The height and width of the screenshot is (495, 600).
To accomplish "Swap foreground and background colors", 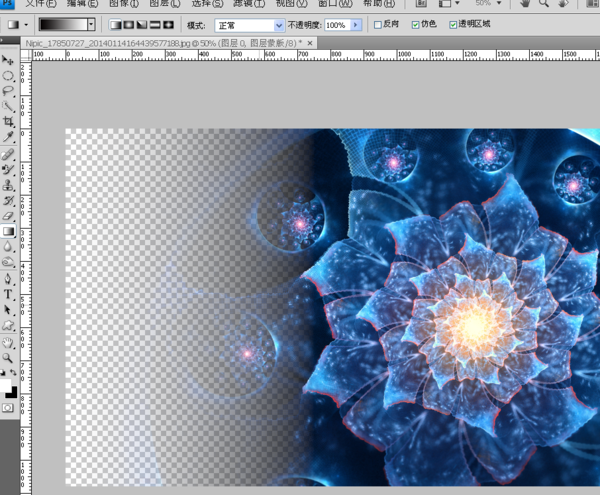I will pyautogui.click(x=13, y=372).
